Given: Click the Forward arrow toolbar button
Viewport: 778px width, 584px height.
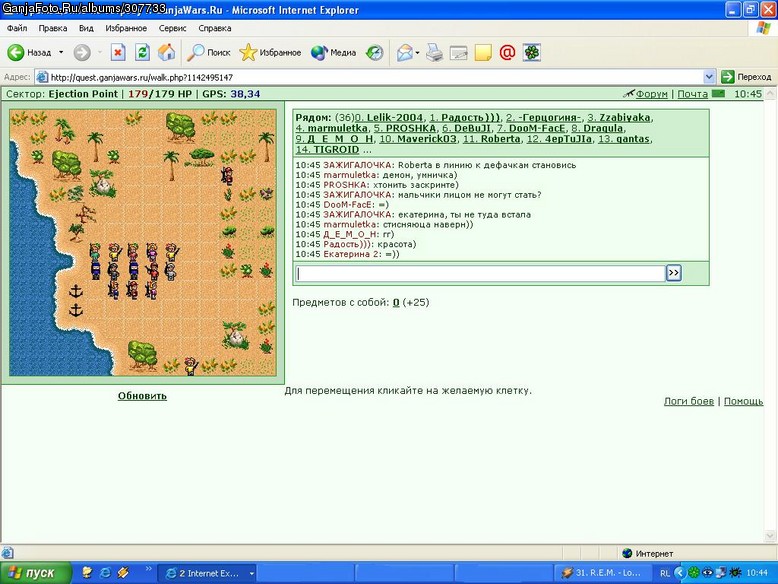Looking at the screenshot, I should click(x=82, y=52).
